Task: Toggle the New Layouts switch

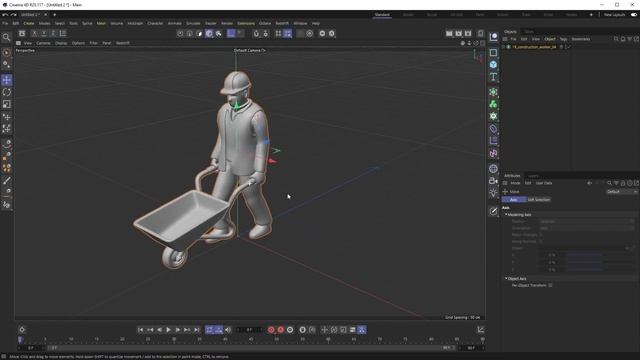Action: point(634,15)
